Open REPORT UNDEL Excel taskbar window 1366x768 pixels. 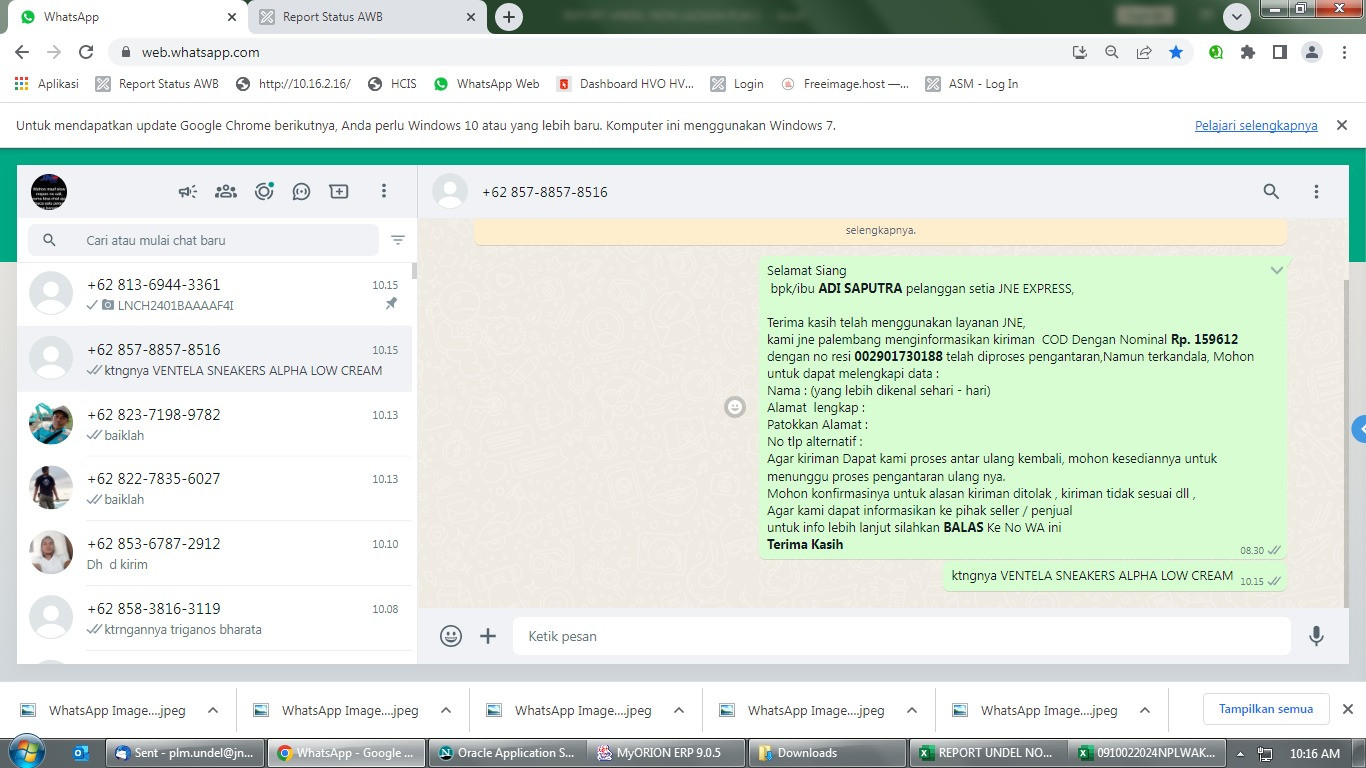tap(988, 753)
